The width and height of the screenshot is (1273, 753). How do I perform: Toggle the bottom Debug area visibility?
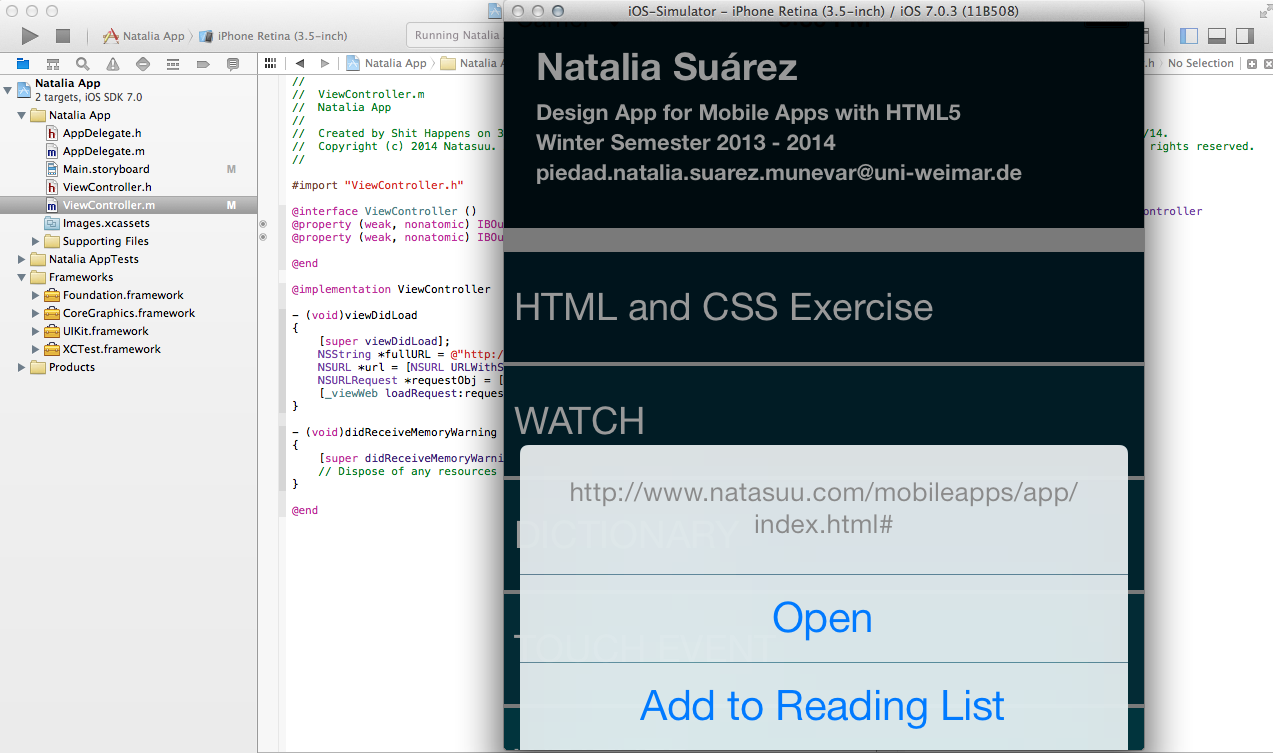1217,36
